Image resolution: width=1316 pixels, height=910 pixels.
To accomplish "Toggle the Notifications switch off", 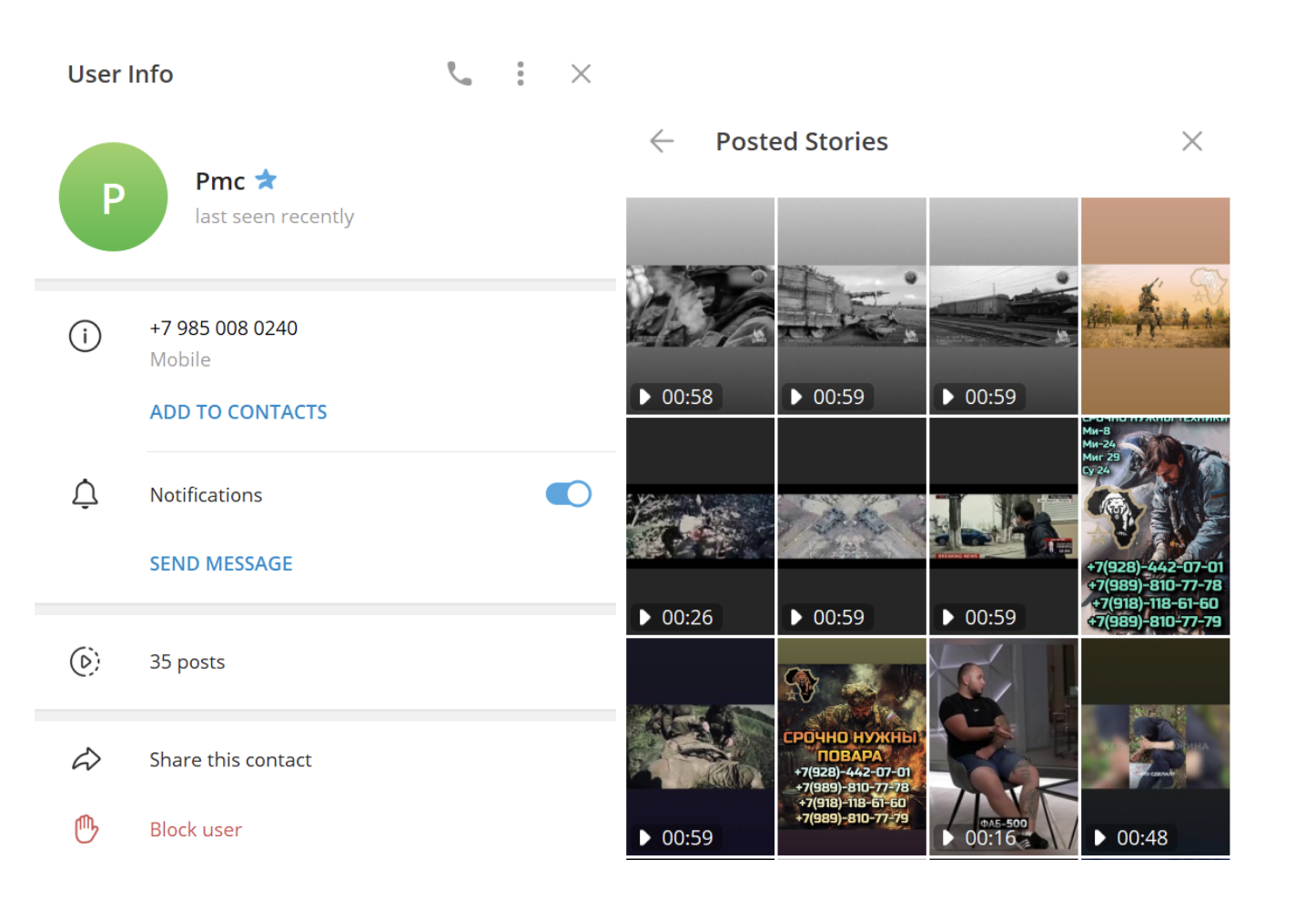I will click(569, 494).
